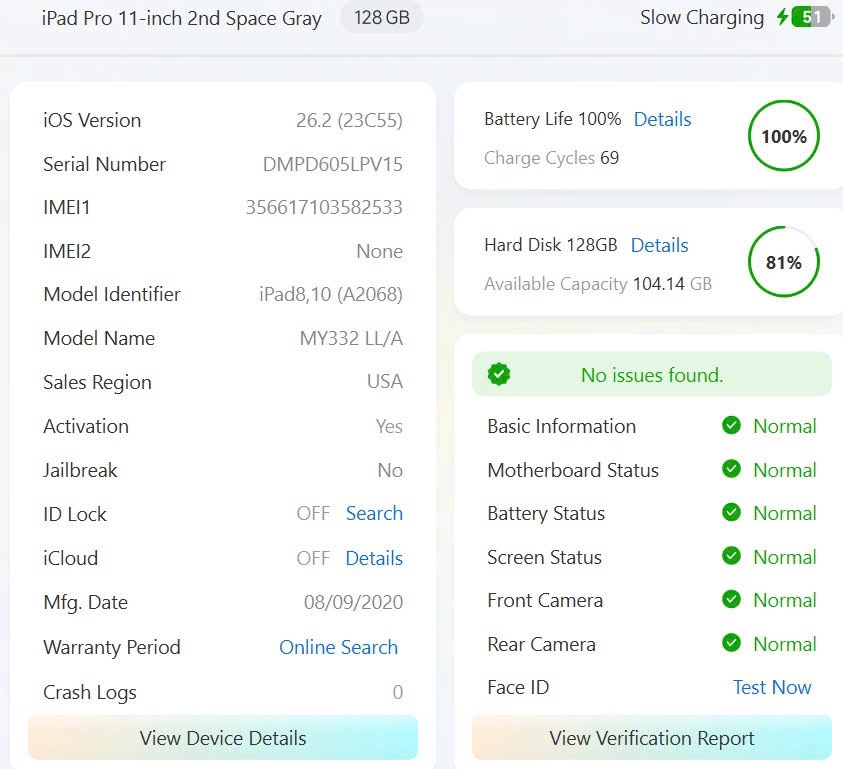Click Test Now for Face ID
This screenshot has height=769, width=843.
[x=772, y=687]
